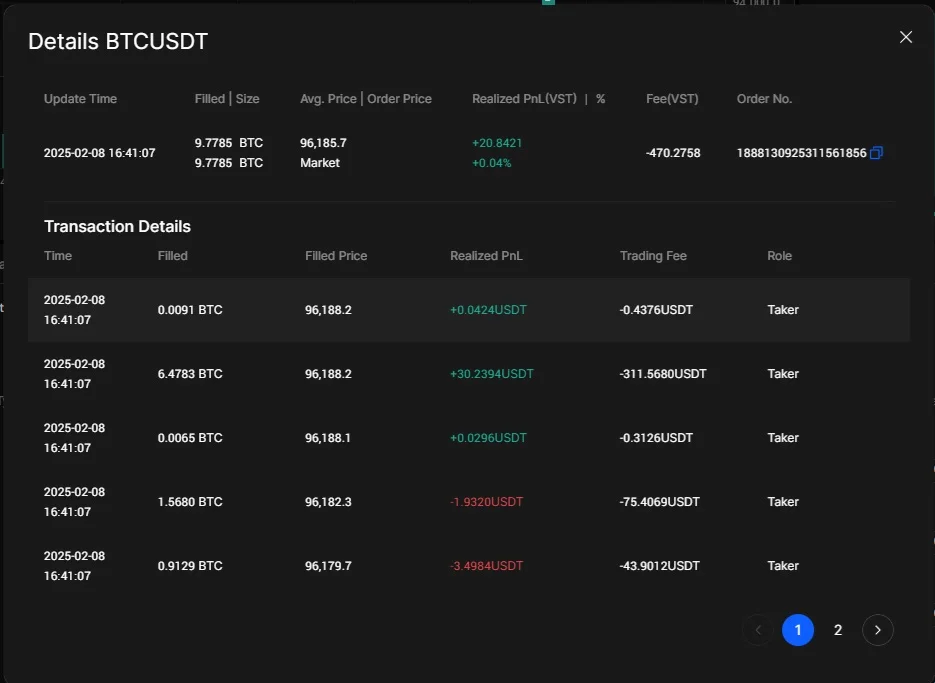Viewport: 935px width, 683px height.
Task: Click the +0.04% percentage value
Action: (492, 163)
